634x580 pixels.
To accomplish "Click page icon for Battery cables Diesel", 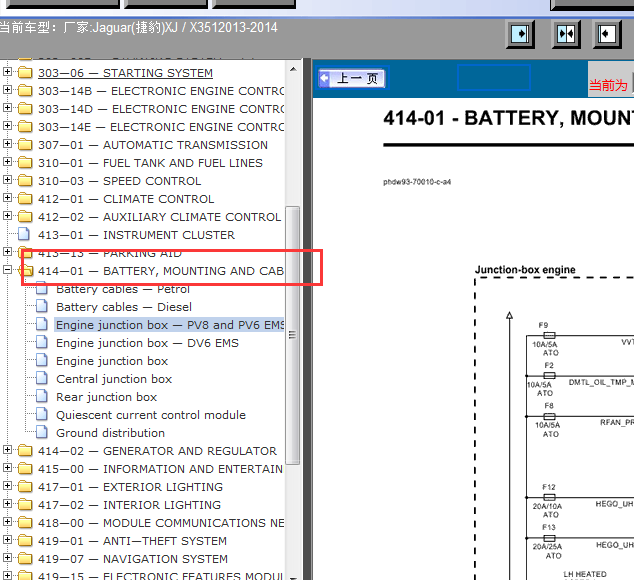I will point(42,306).
